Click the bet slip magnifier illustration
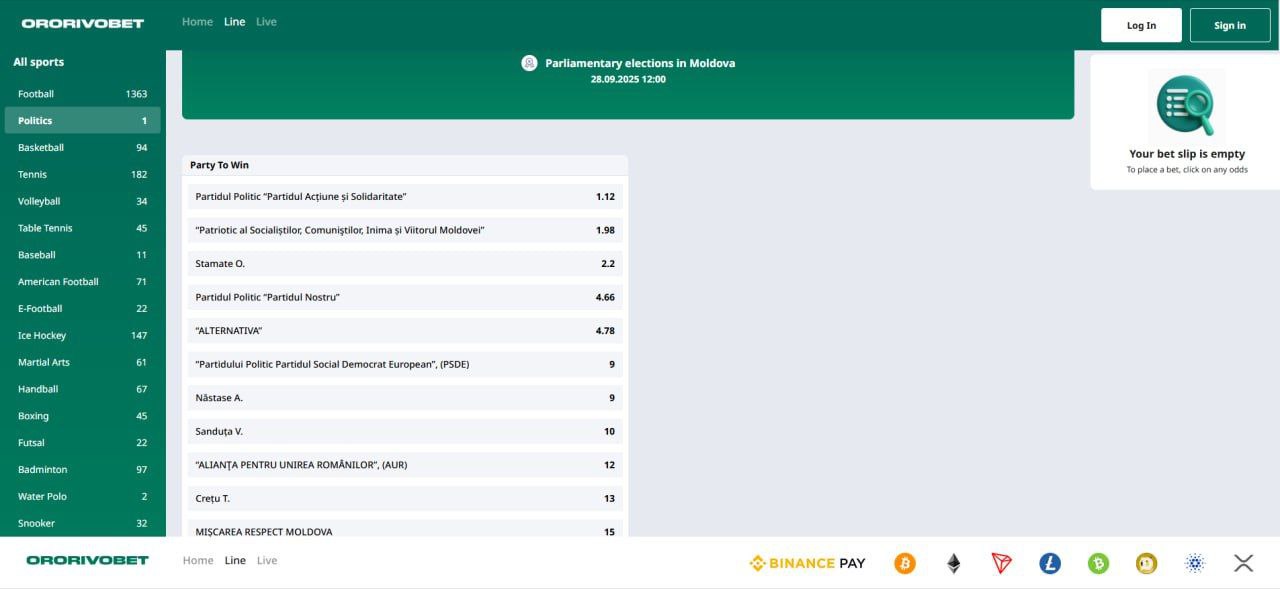1280x591 pixels. [x=1187, y=106]
